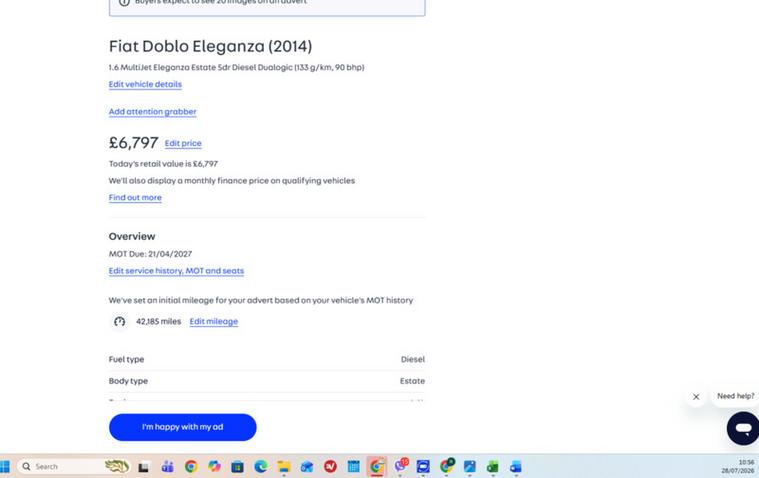
Task: Click the info icon in the images notice
Action: 124,2
